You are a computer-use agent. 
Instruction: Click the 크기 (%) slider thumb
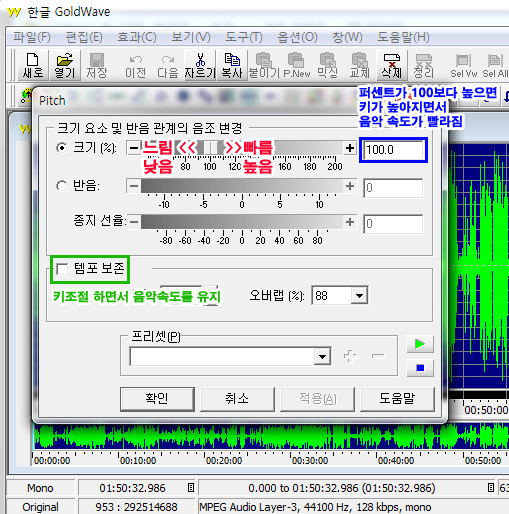210,148
